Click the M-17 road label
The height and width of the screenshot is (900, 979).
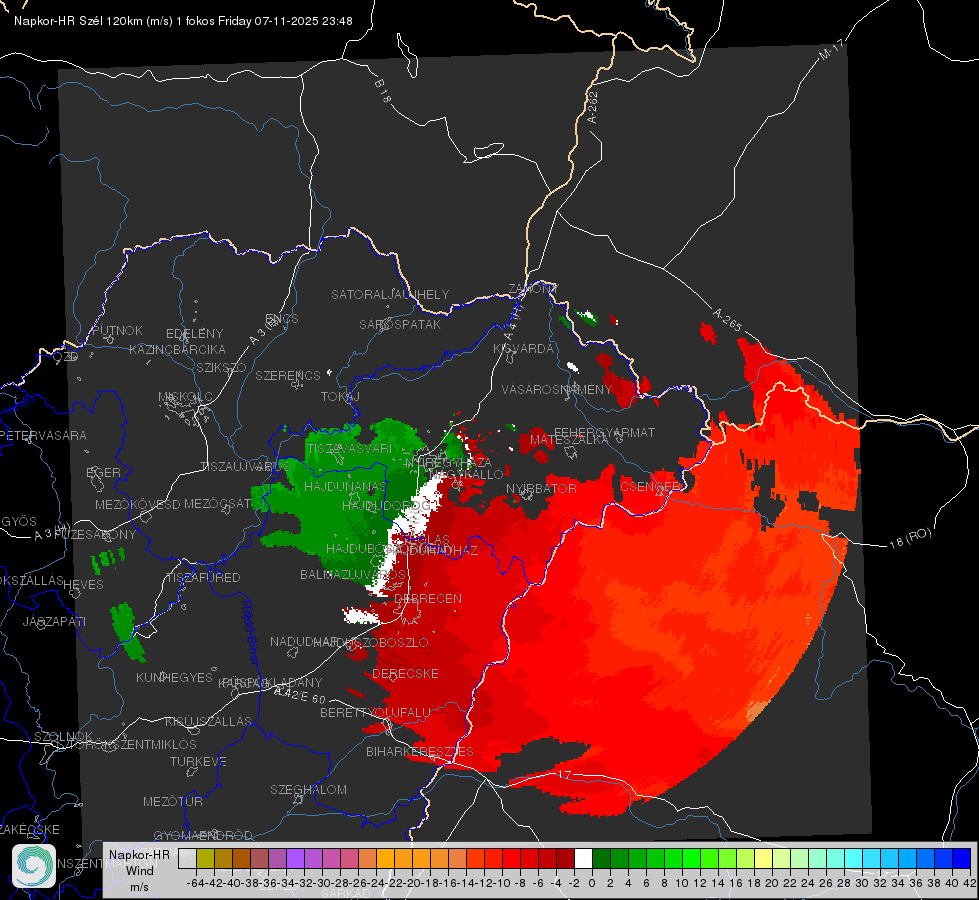pos(831,49)
